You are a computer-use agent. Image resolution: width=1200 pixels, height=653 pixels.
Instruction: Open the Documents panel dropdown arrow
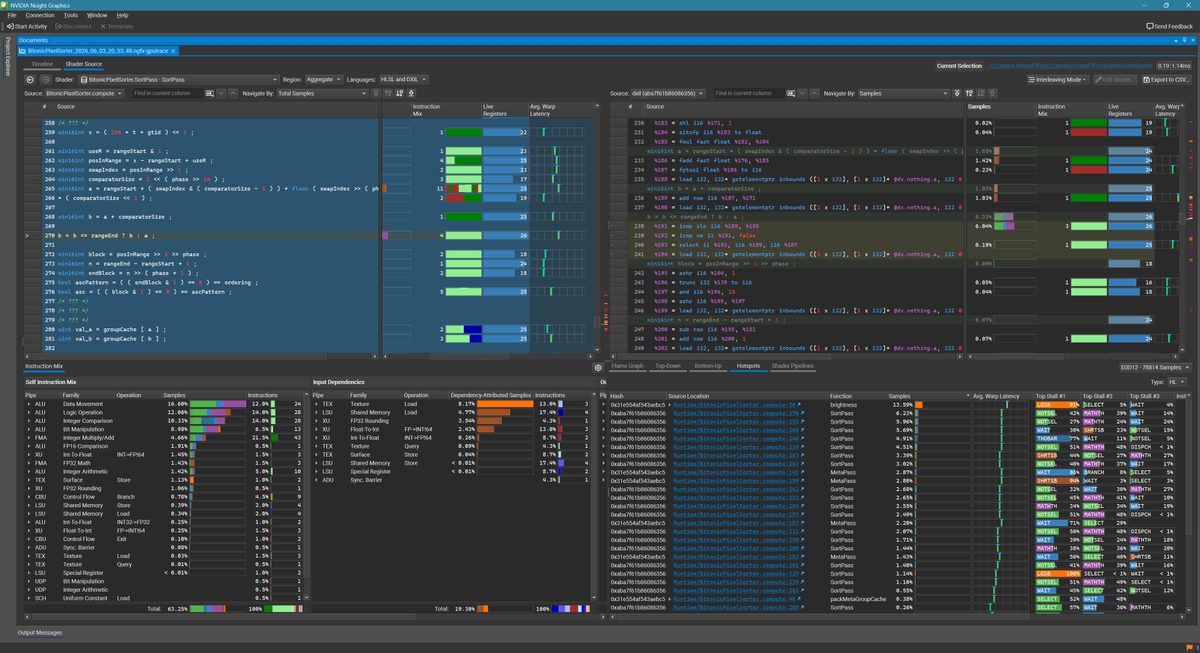(1174, 40)
